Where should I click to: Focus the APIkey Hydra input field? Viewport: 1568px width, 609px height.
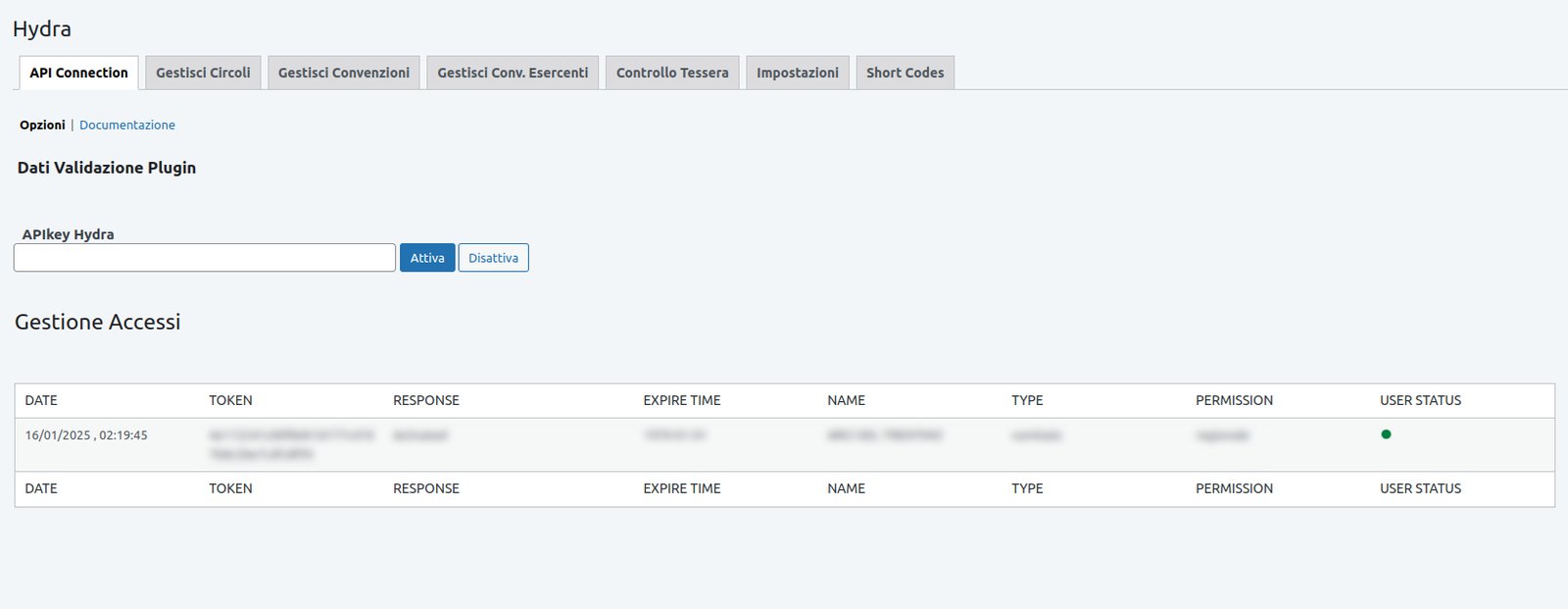tap(205, 258)
